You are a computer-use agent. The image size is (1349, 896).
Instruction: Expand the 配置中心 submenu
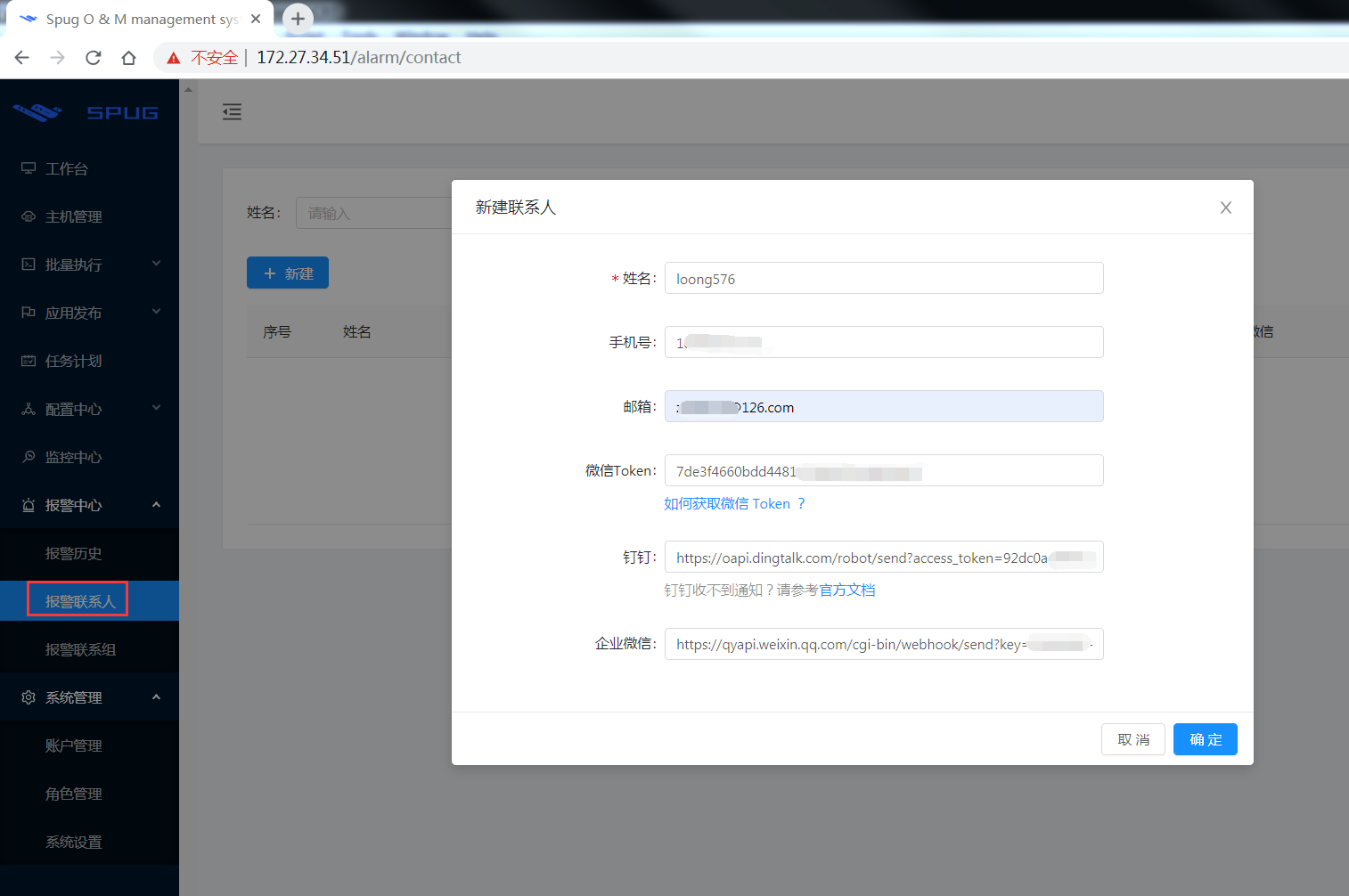click(x=89, y=409)
